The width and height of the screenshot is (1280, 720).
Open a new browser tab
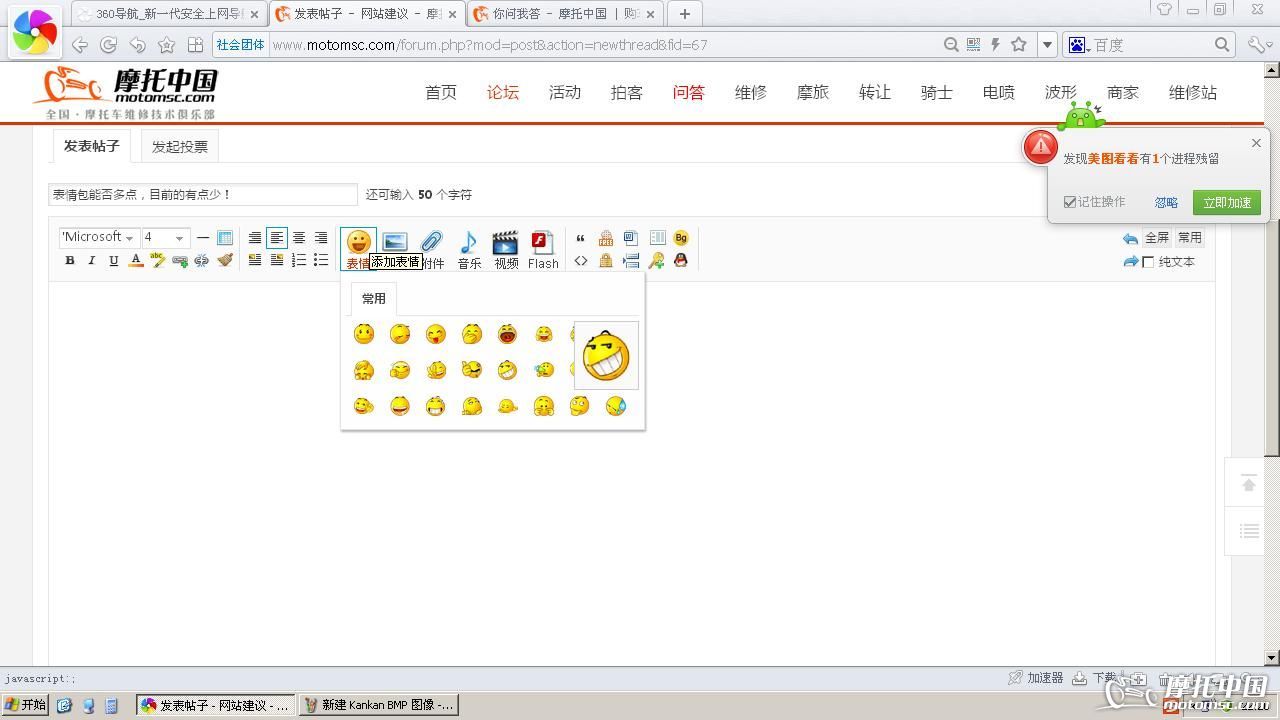point(684,14)
